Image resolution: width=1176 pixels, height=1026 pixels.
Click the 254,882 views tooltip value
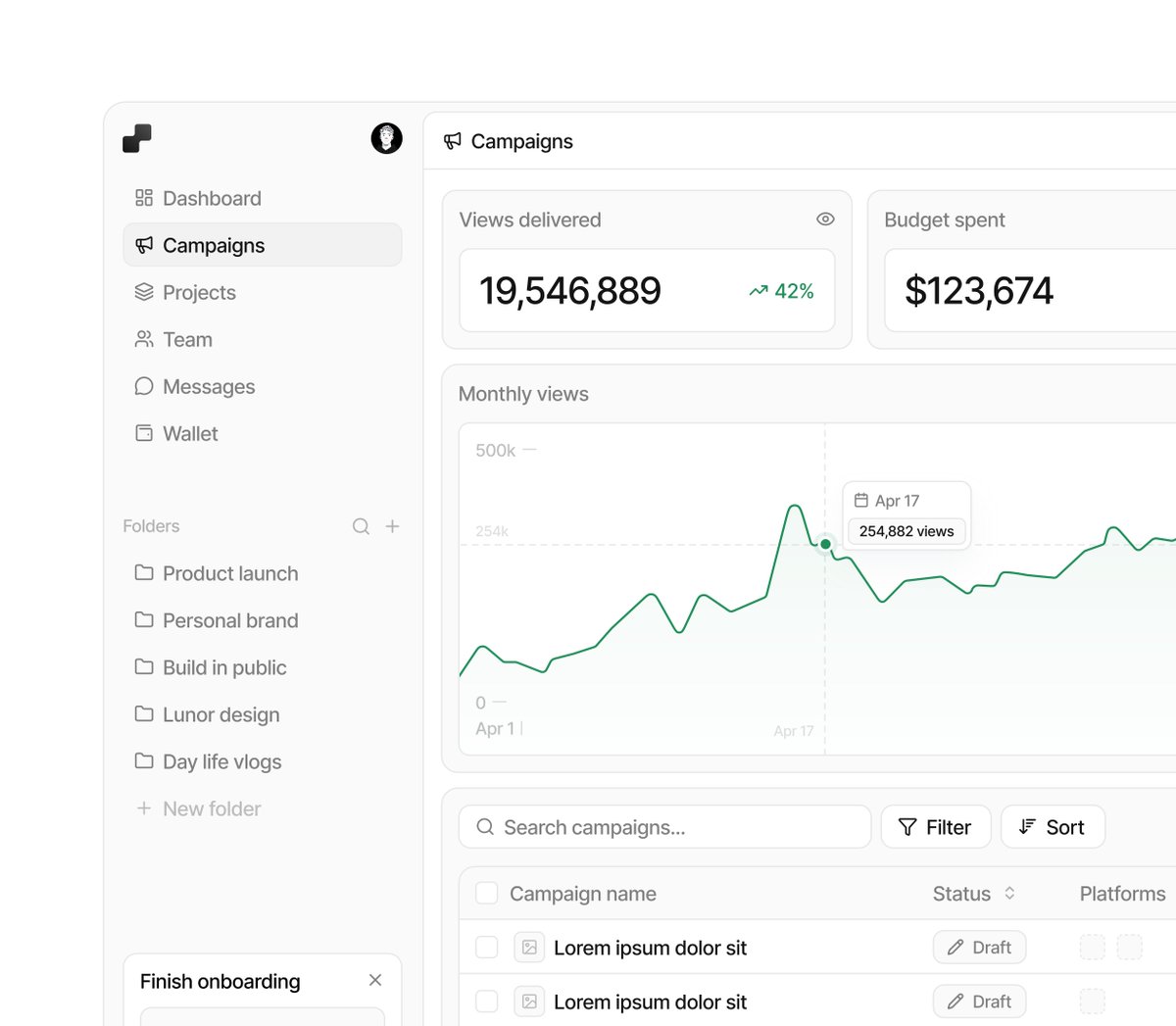[x=906, y=531]
